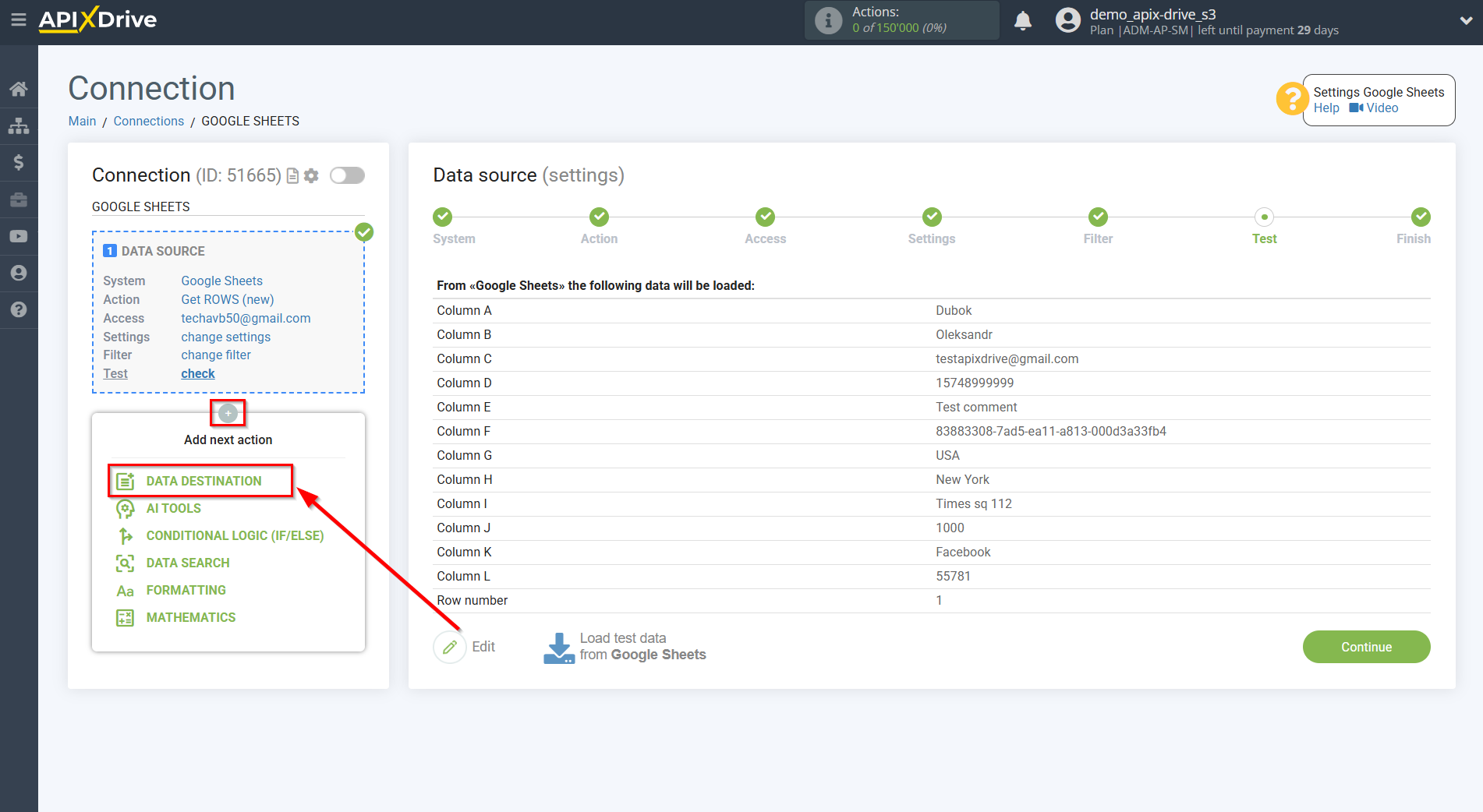Screen dimensions: 1483x812
Task: Open the video tutorials sidebar icon
Action: coord(19,236)
